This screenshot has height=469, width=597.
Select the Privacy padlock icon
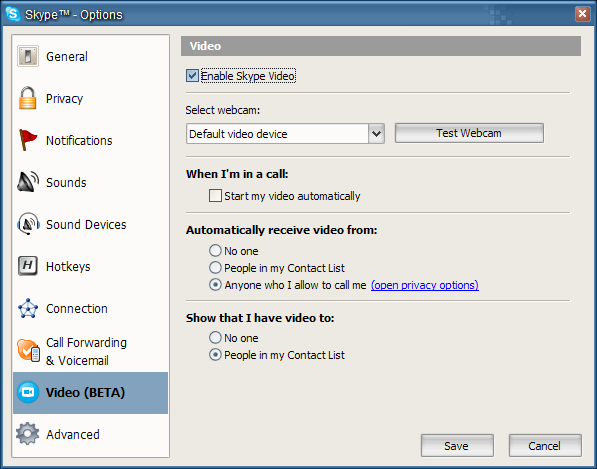[x=27, y=98]
